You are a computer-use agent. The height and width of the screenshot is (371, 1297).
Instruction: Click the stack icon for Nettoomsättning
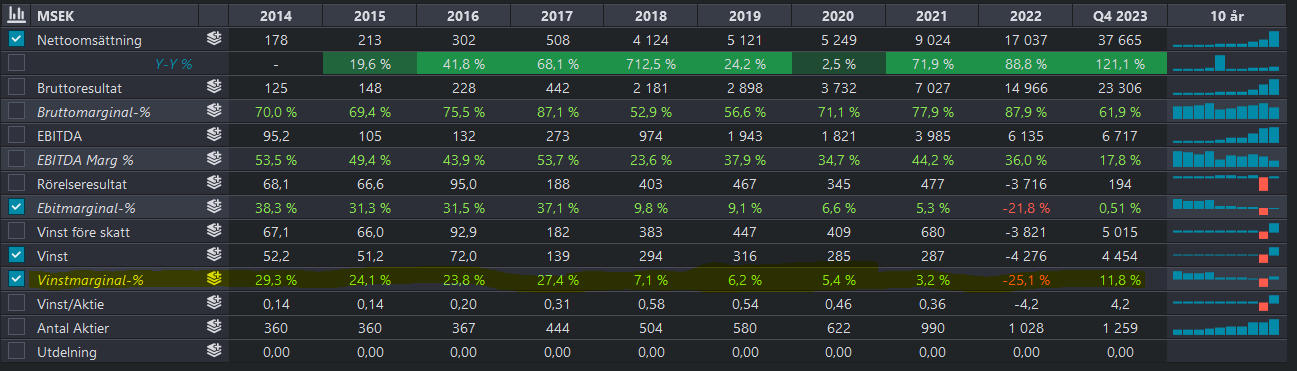tap(213, 40)
